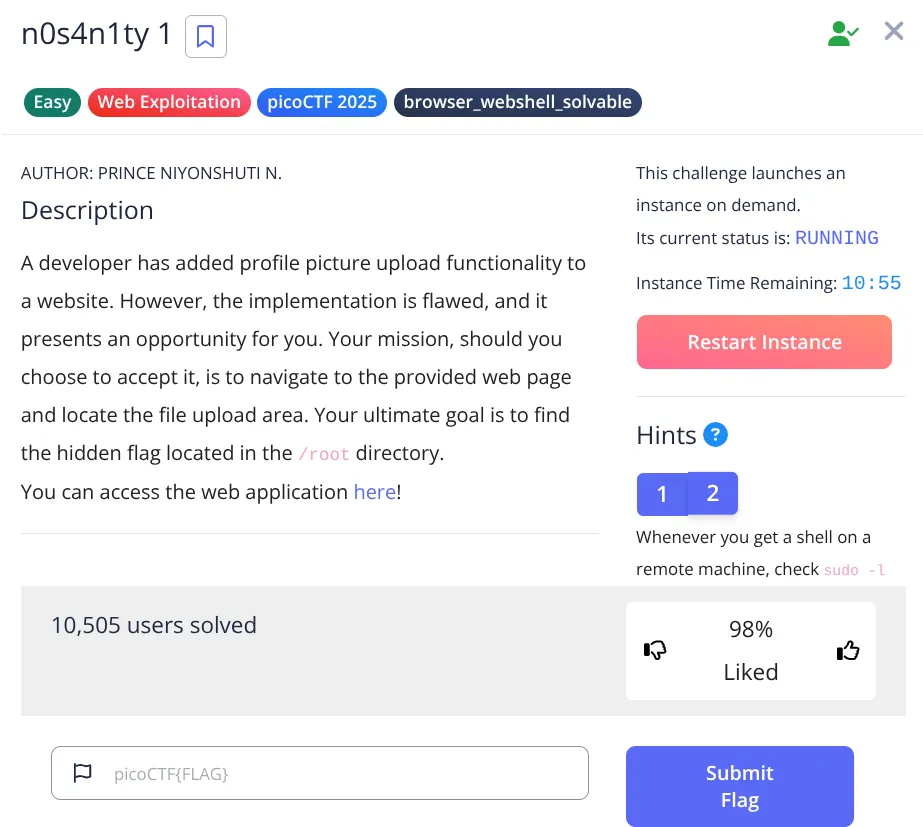Click the thumbs down icon to dislike
This screenshot has height=827, width=923.
tap(655, 650)
